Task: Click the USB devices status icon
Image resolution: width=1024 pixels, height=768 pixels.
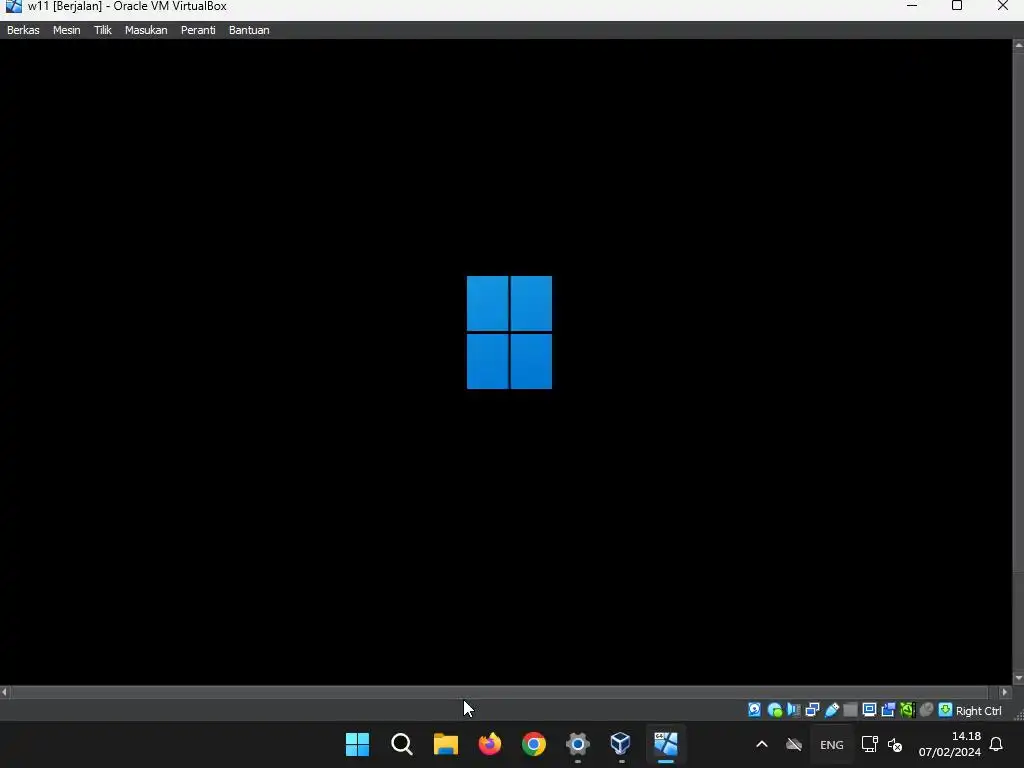Action: pyautogui.click(x=831, y=710)
